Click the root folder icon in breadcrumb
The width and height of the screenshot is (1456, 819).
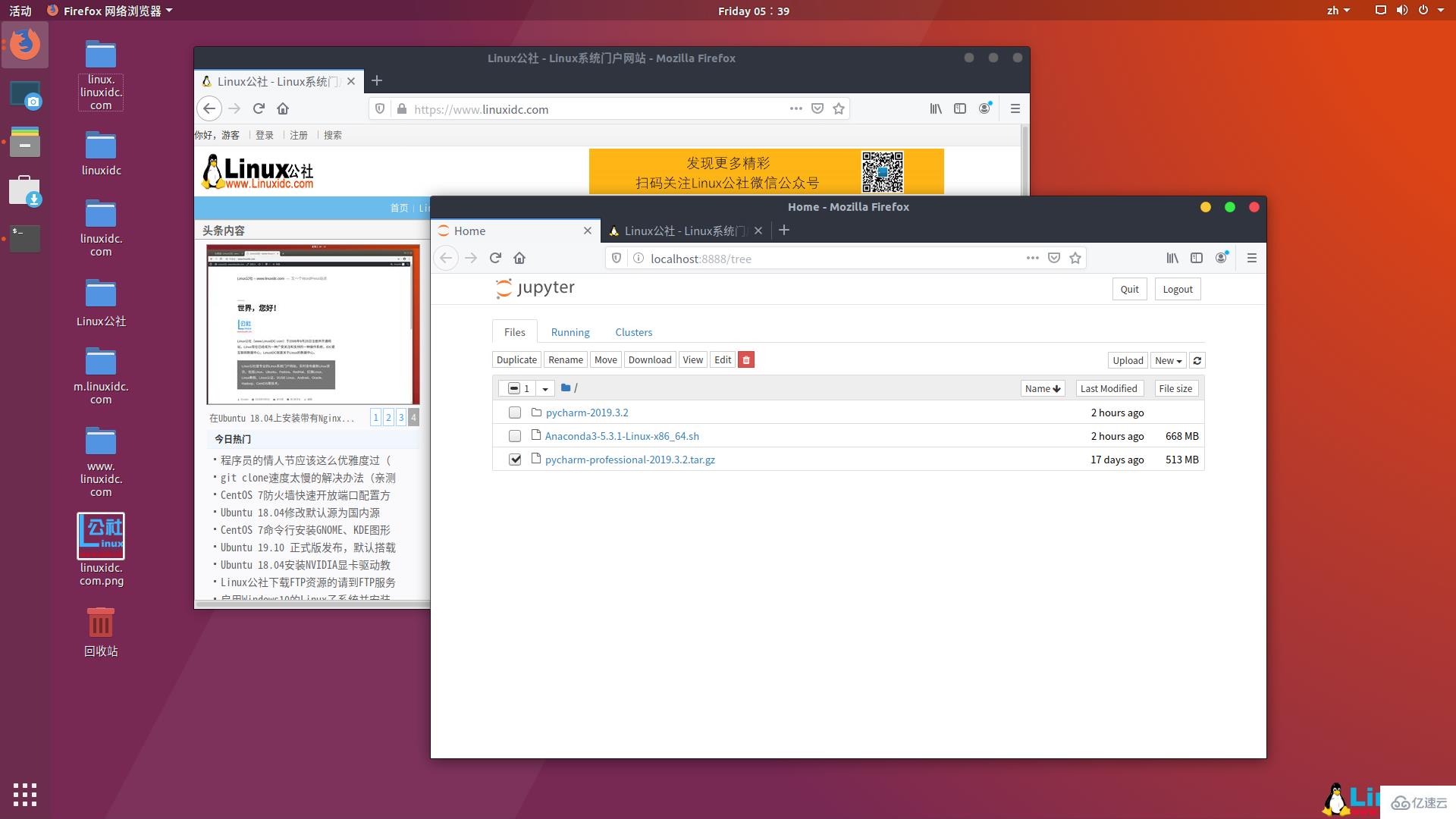tap(566, 388)
